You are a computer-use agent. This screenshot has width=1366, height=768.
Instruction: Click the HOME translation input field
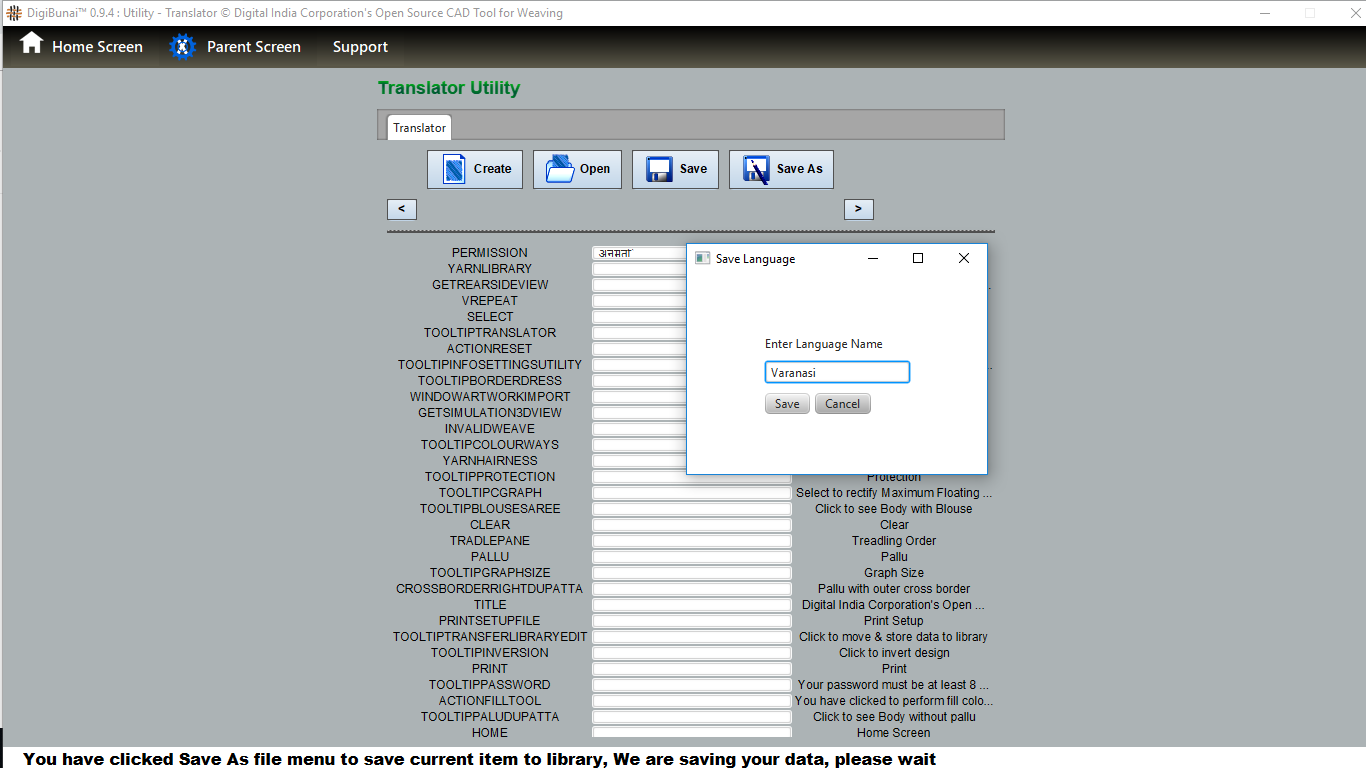tap(691, 733)
